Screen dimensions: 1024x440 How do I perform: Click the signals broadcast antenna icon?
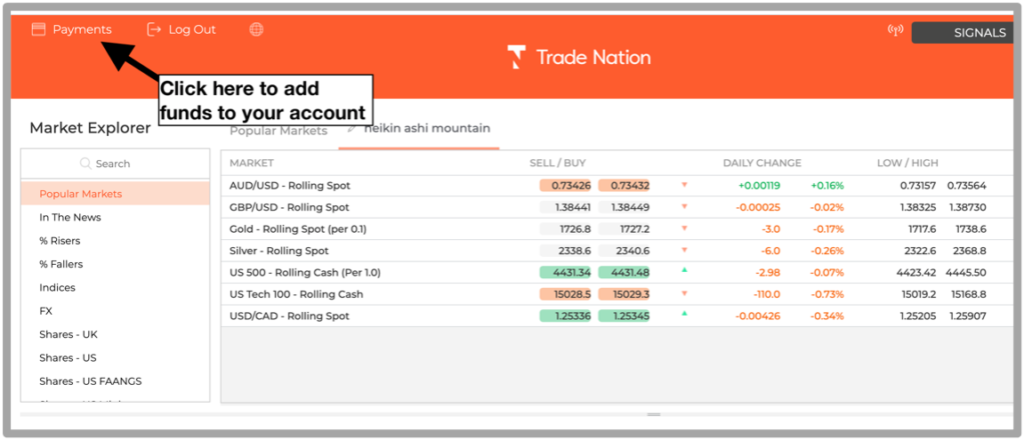tap(895, 30)
